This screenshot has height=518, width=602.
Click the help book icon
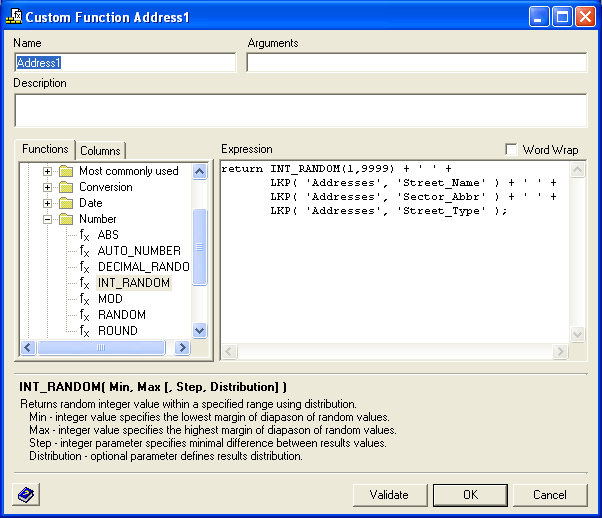pos(26,495)
